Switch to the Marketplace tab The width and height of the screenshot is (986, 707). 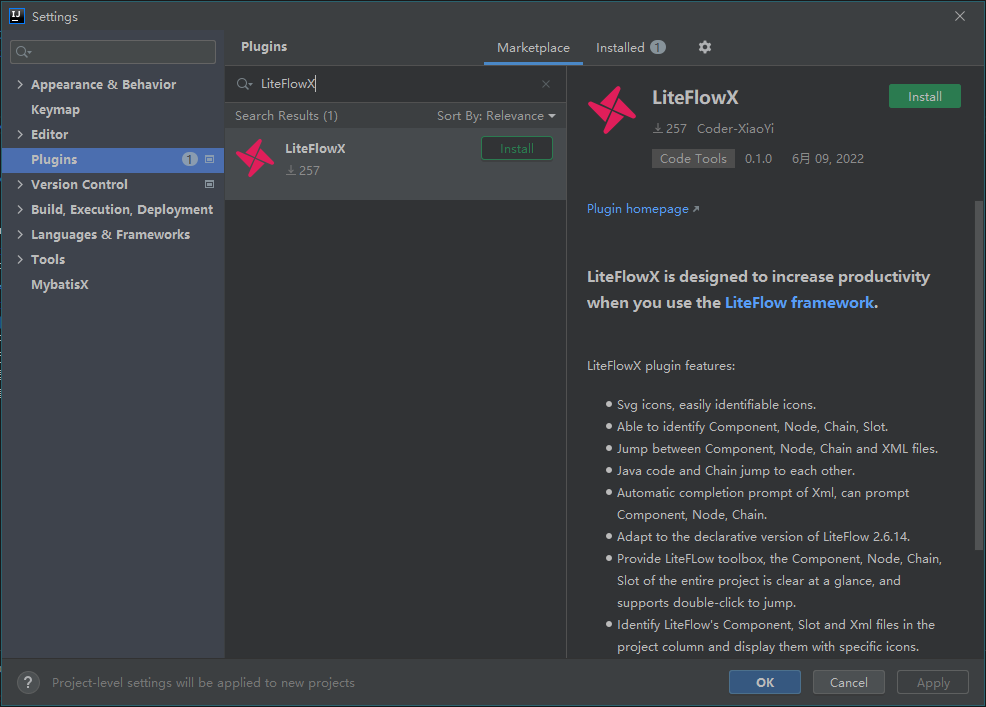click(533, 47)
